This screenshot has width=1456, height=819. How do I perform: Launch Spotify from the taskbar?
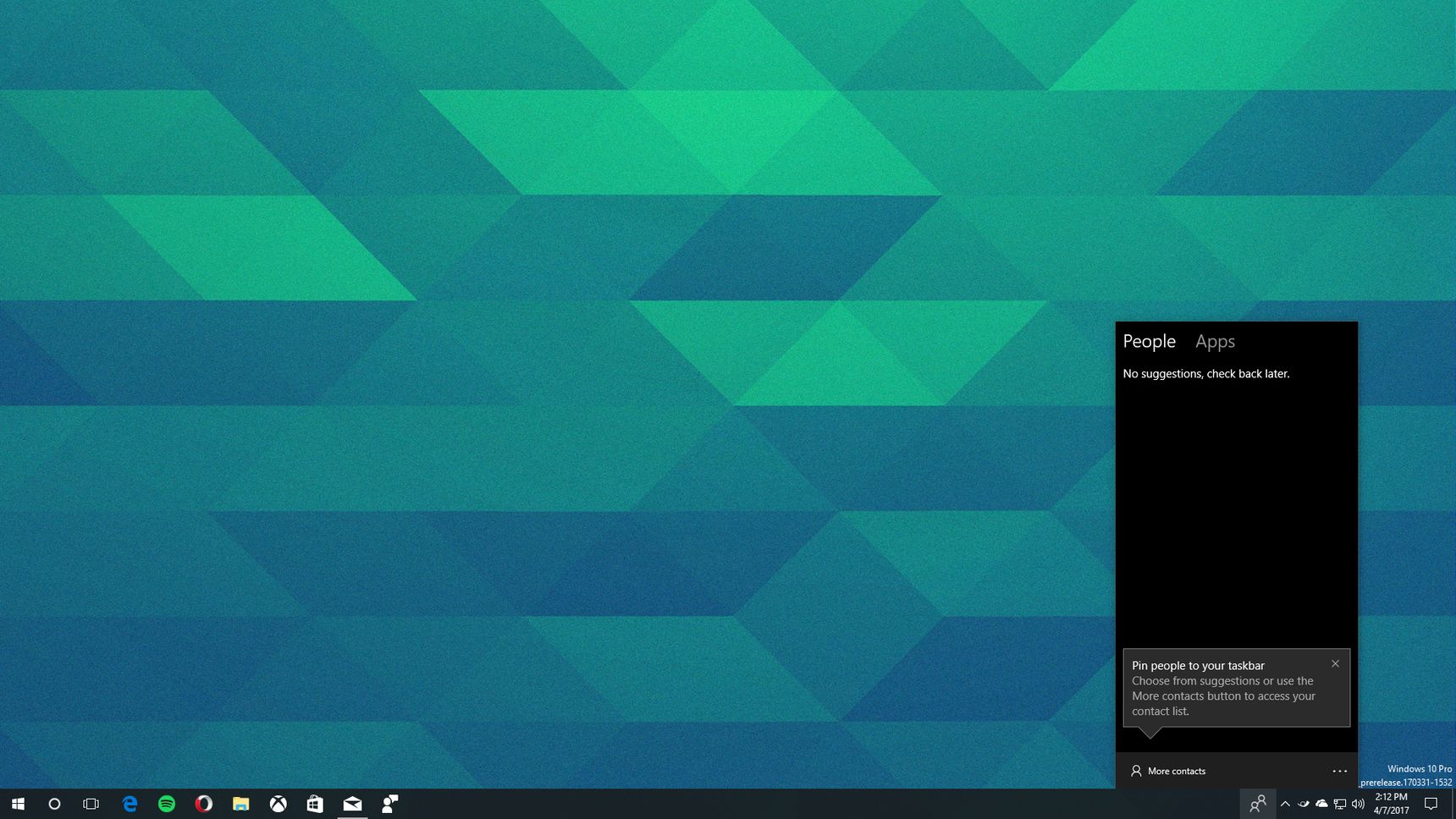tap(167, 804)
